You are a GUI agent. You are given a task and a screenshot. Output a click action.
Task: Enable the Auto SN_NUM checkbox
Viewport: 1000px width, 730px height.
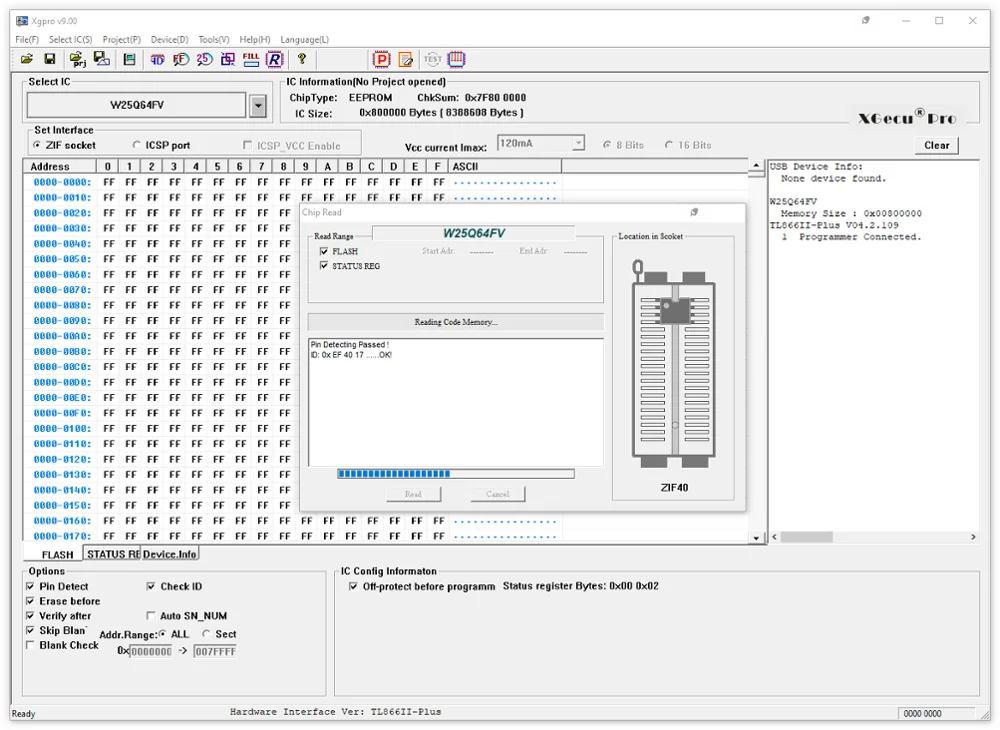point(151,616)
